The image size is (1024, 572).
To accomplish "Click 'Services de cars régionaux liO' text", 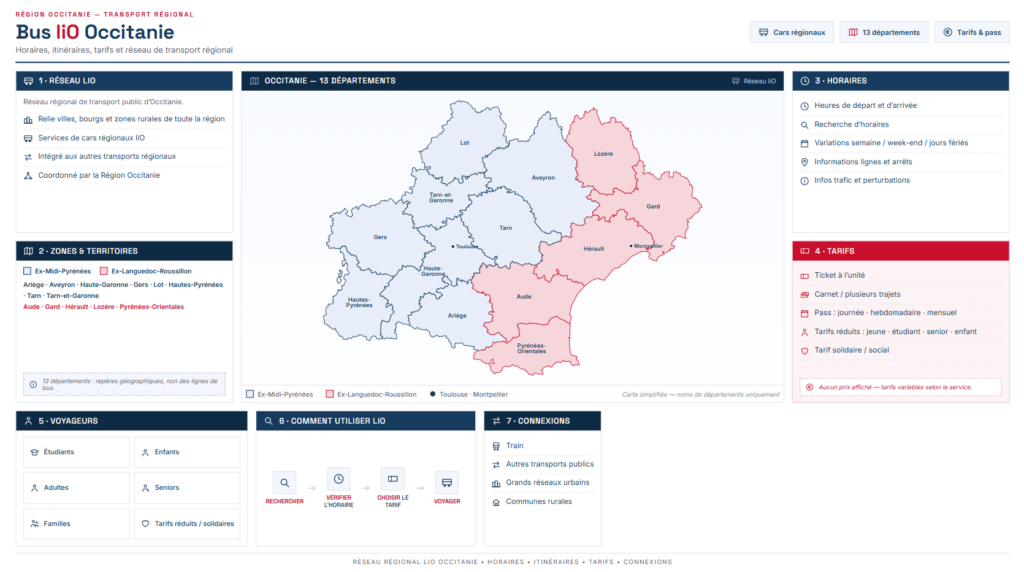I will (x=91, y=138).
